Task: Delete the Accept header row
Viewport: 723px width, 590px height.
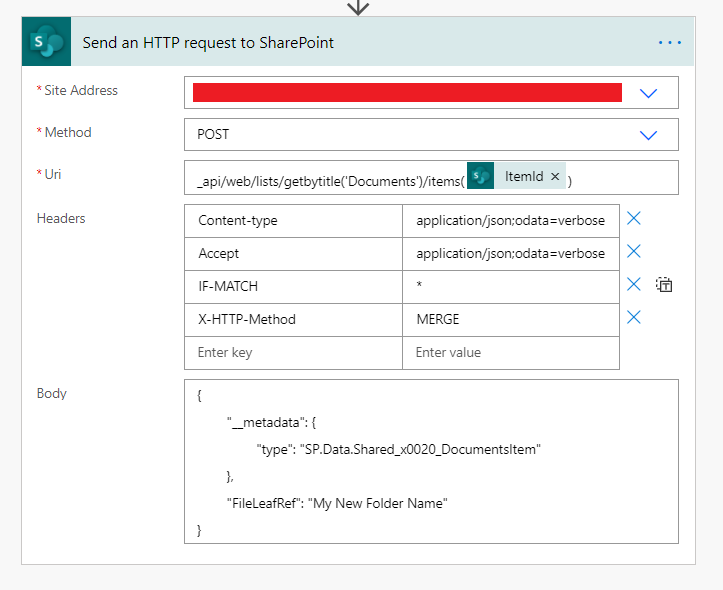Action: click(x=634, y=251)
